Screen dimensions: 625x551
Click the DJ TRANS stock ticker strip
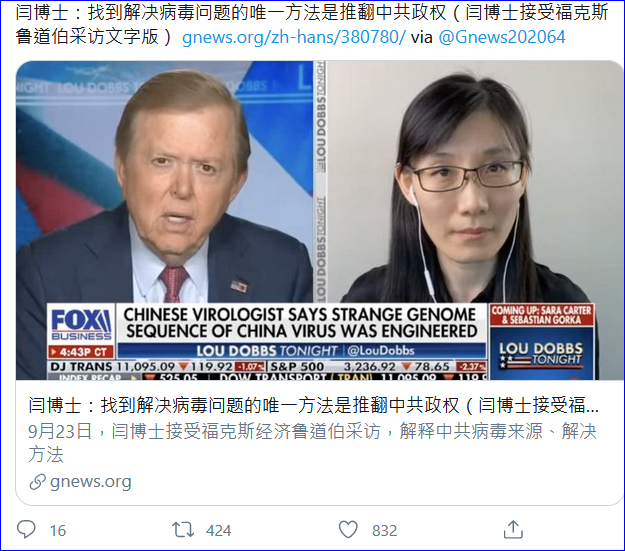[267, 366]
